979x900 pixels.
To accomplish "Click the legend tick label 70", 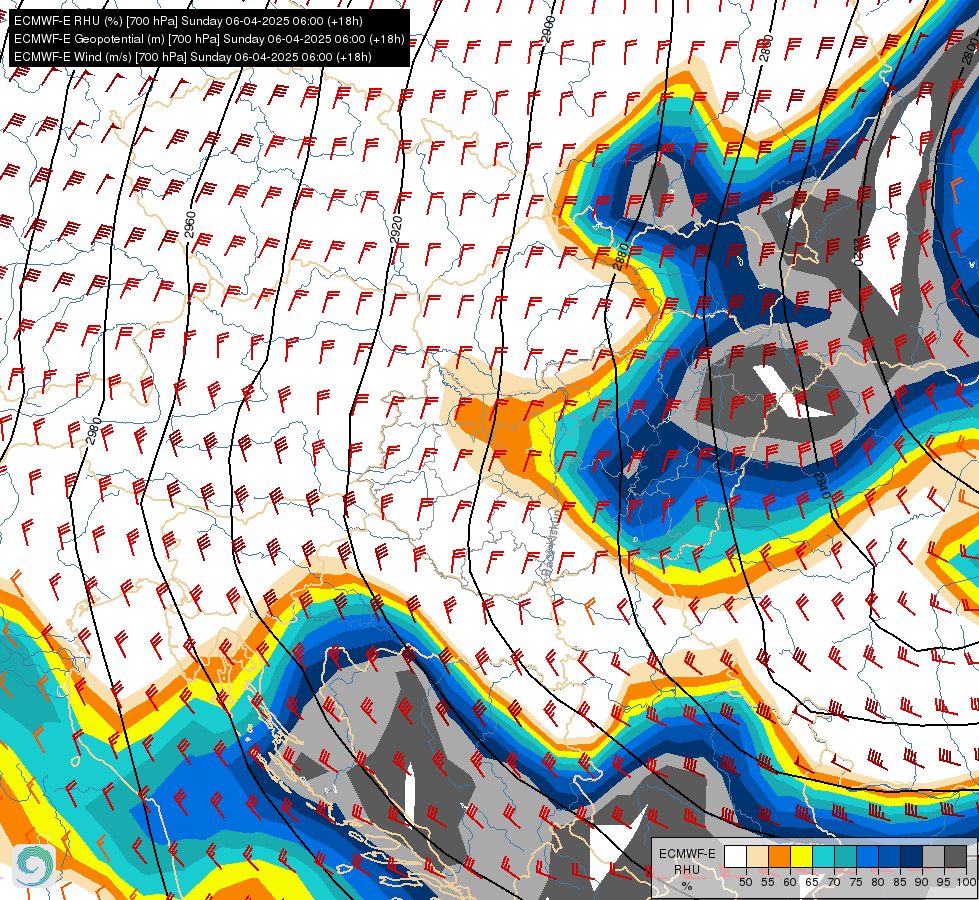I will coord(834,883).
